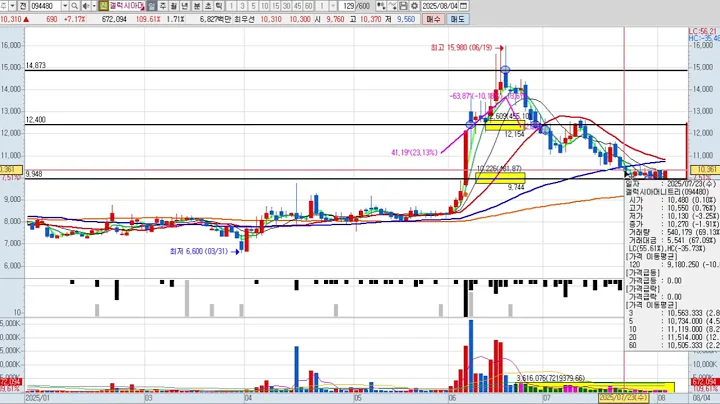Click the add indicator line icon

coord(392,6)
